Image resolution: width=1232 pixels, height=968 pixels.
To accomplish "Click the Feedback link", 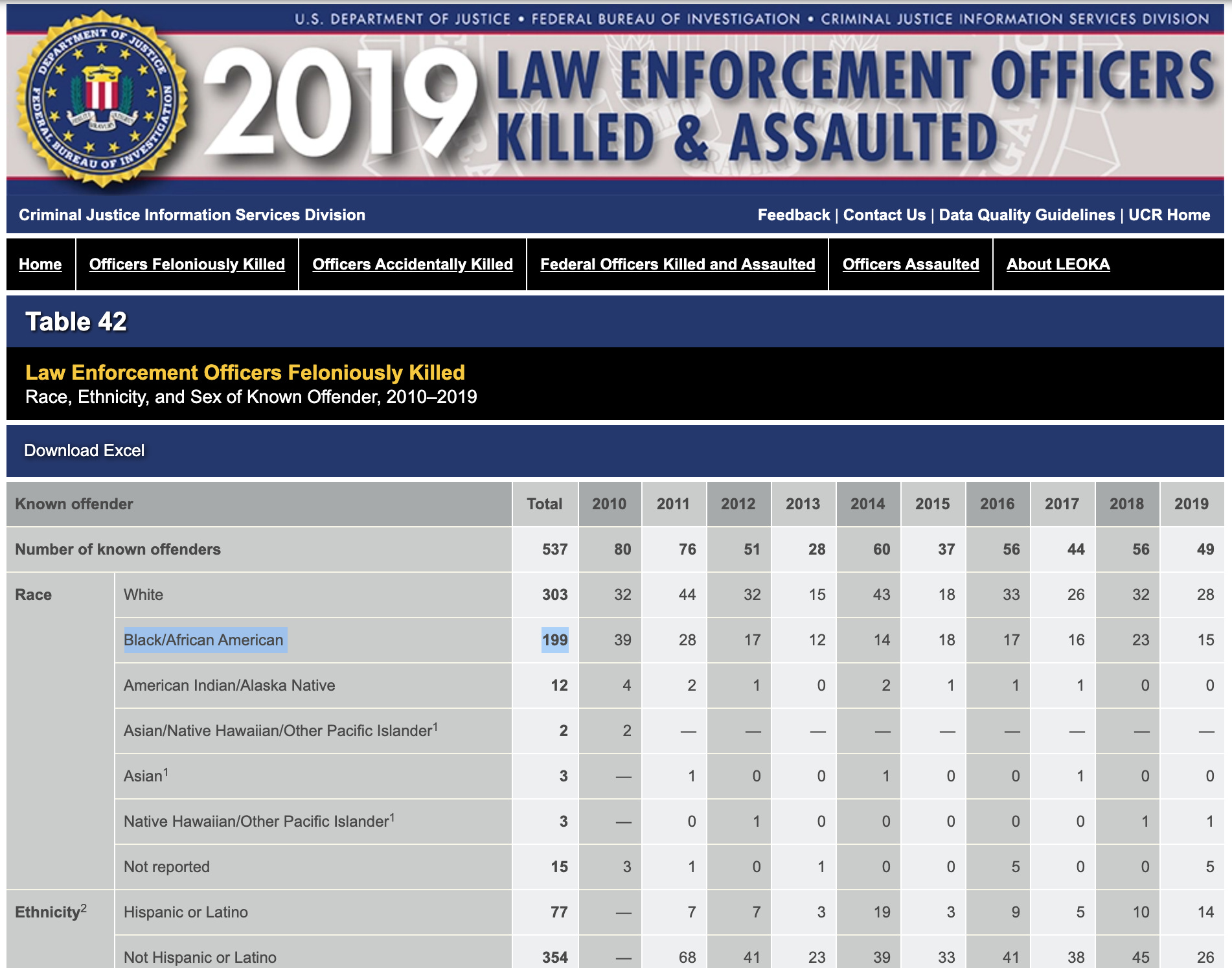I will (x=793, y=215).
